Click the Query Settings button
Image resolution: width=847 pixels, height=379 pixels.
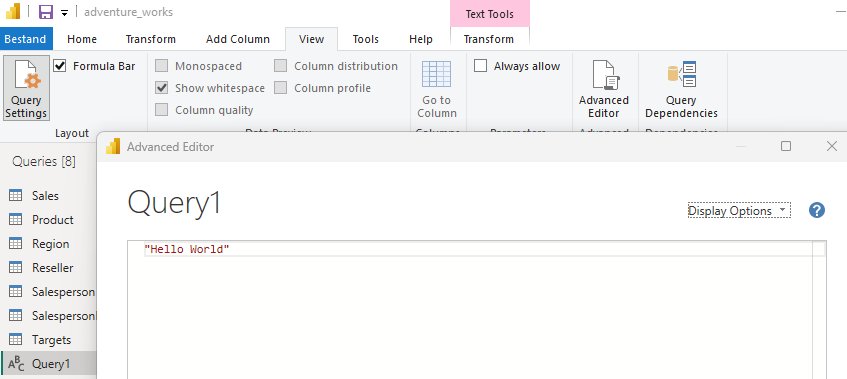pos(26,88)
